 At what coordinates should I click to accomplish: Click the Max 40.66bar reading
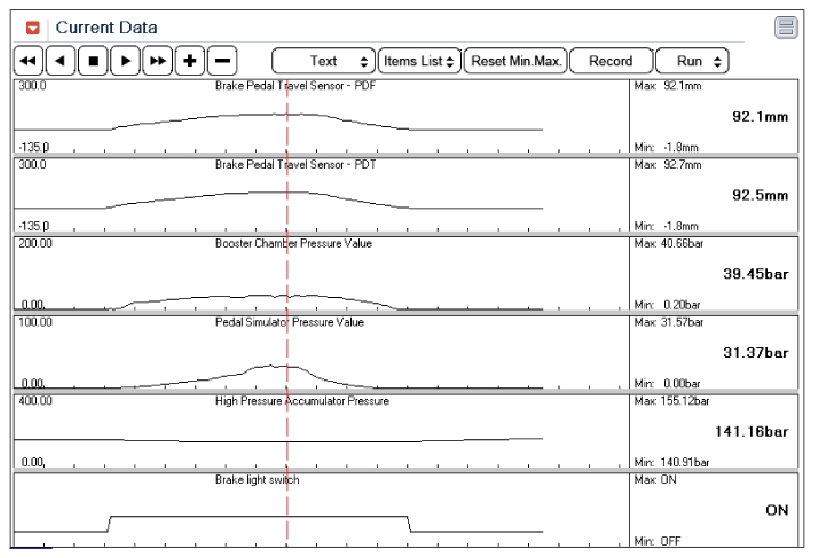click(669, 243)
